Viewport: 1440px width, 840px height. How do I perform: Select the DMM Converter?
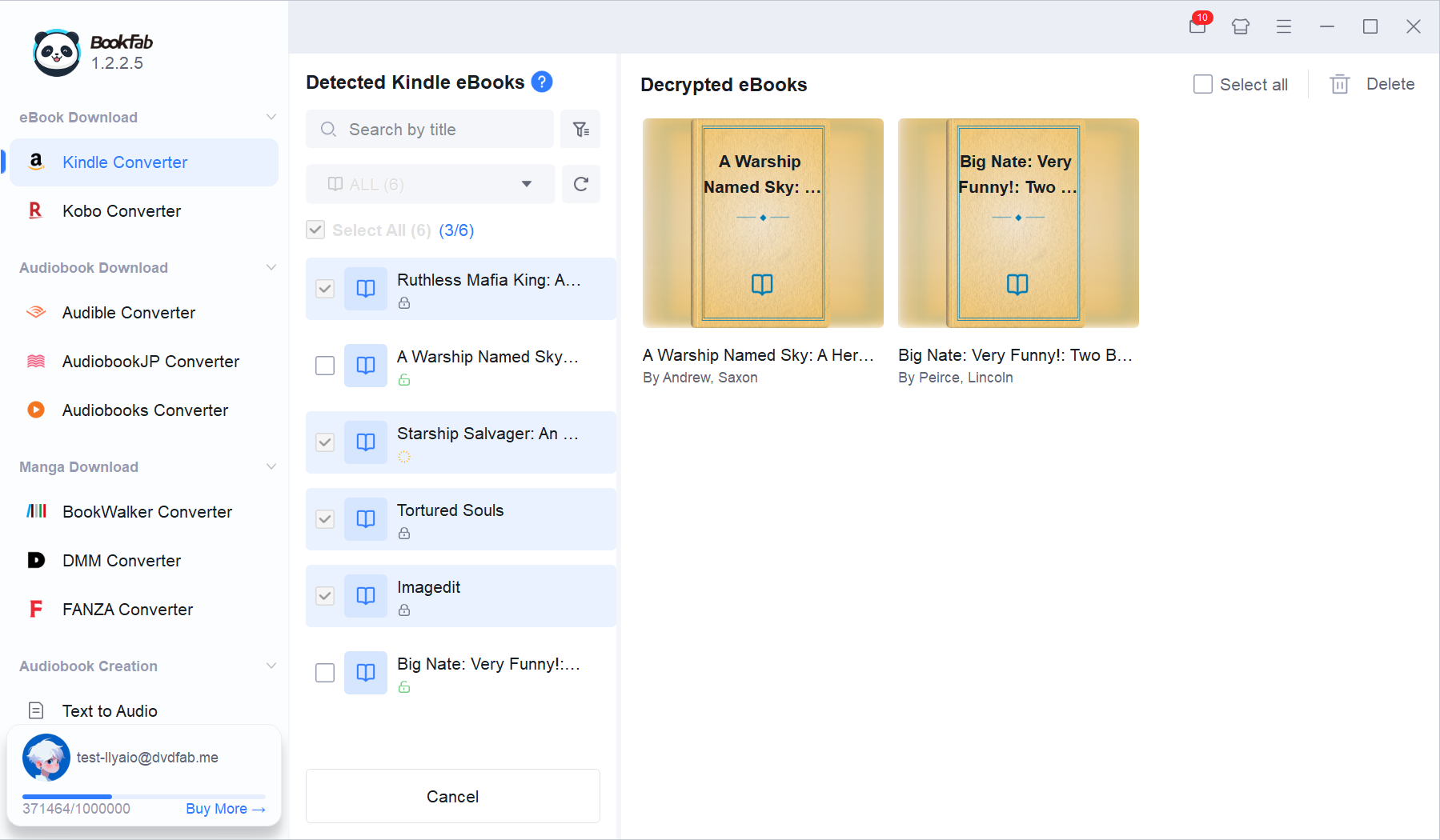[121, 560]
